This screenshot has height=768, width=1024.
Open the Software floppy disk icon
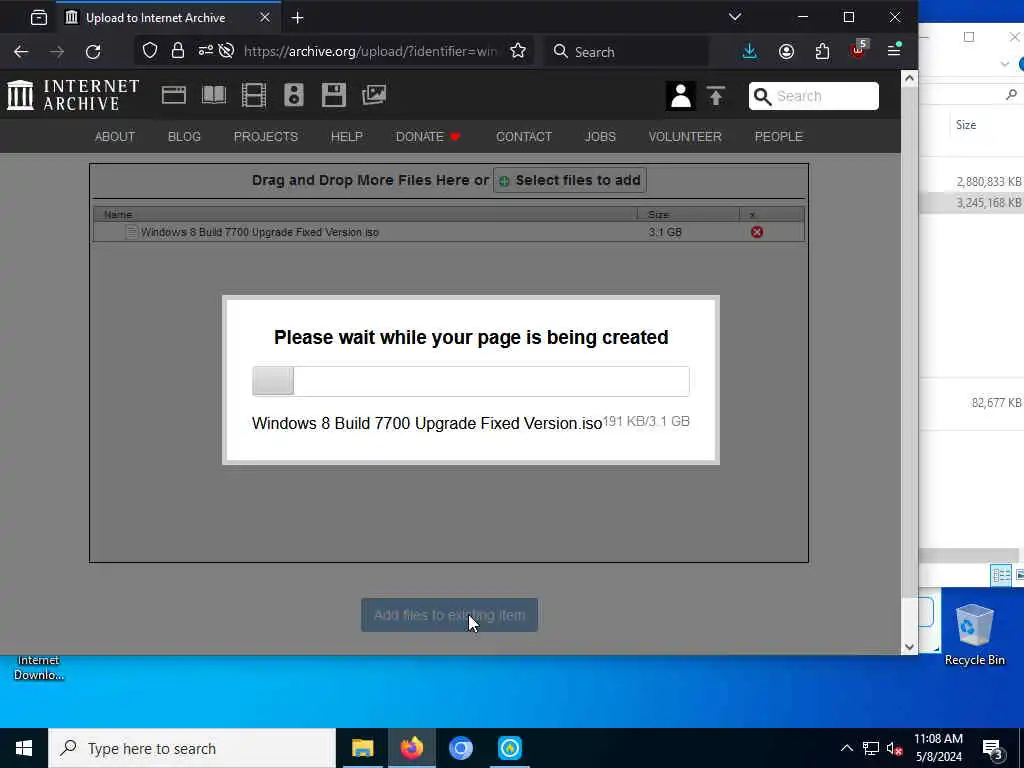pyautogui.click(x=334, y=95)
